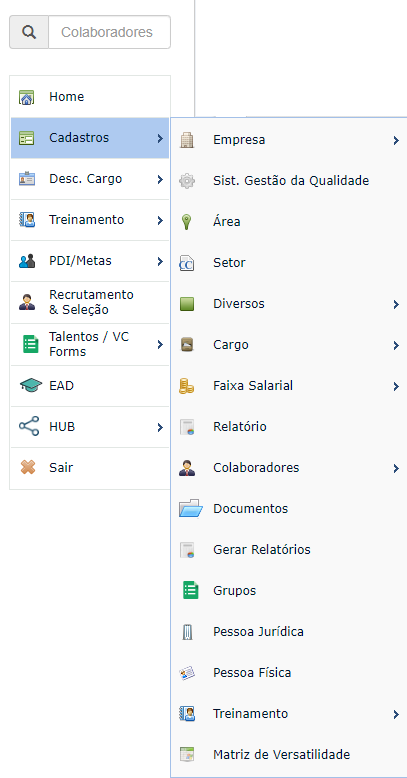Click the Sair orange X icon
Screen dimensions: 407x778
[x=28, y=467]
